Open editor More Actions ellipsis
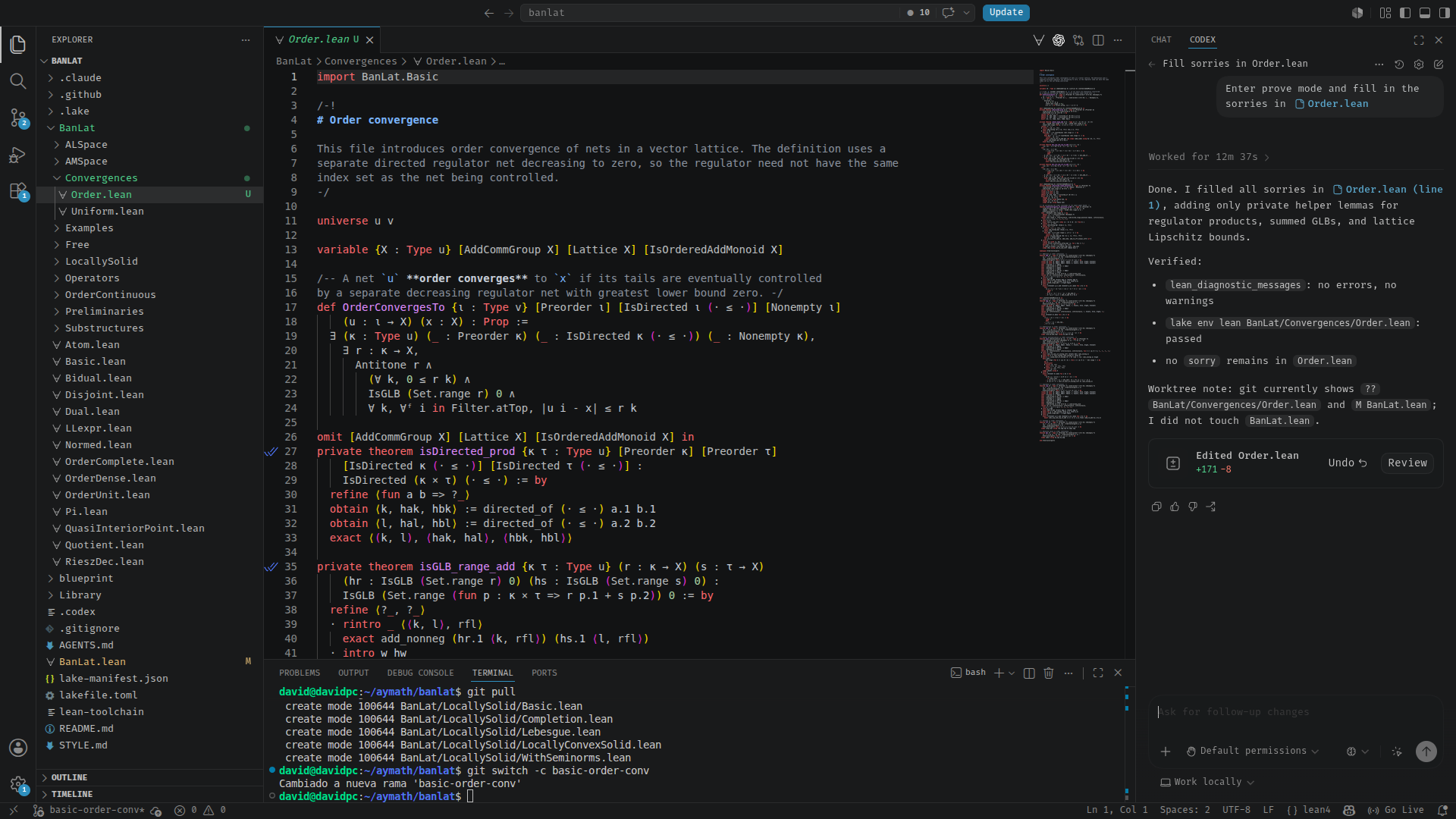 [1118, 40]
